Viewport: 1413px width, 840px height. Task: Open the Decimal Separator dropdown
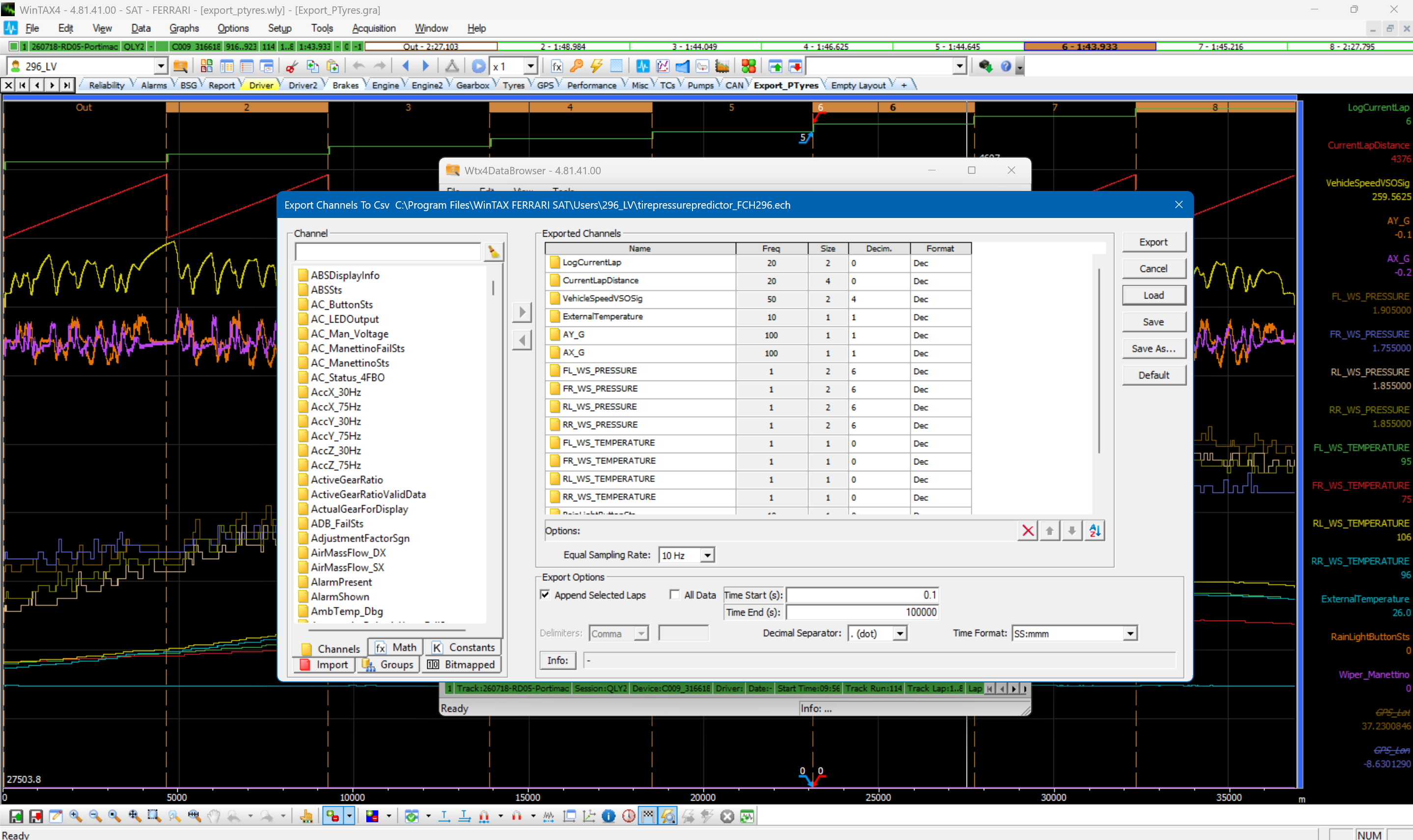[900, 633]
